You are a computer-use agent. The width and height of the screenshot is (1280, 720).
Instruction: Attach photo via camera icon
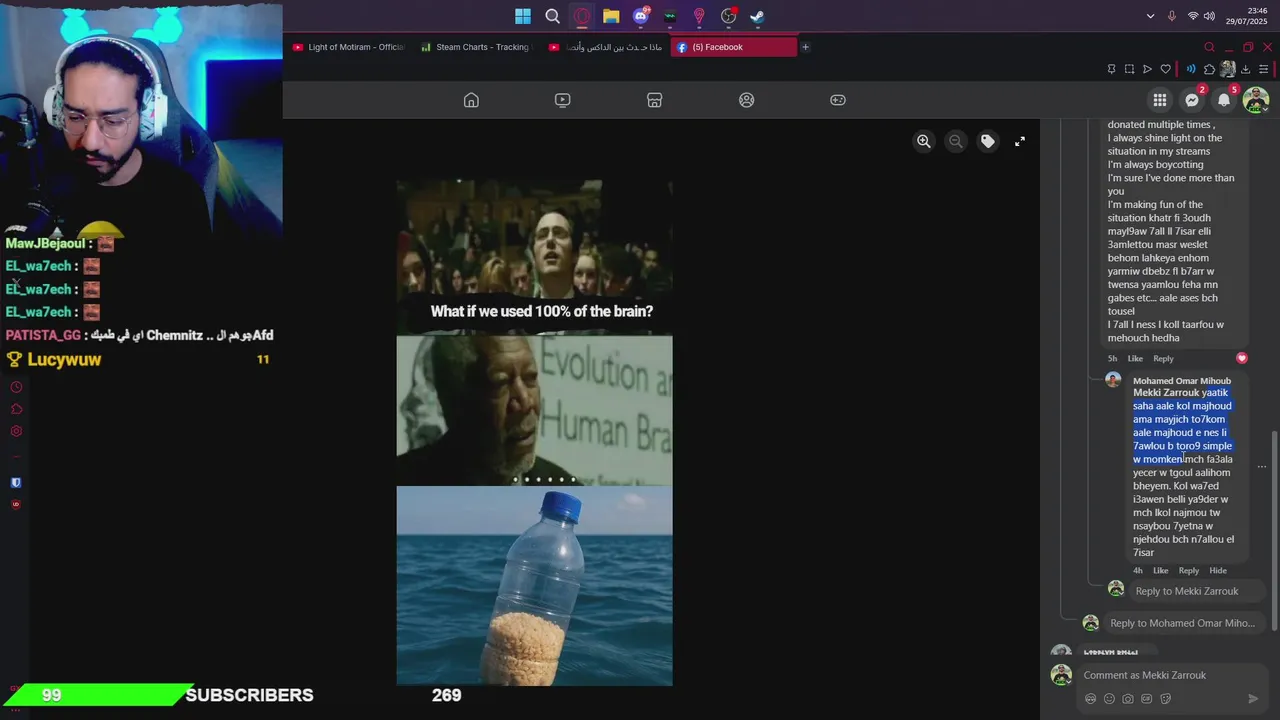coord(1128,699)
